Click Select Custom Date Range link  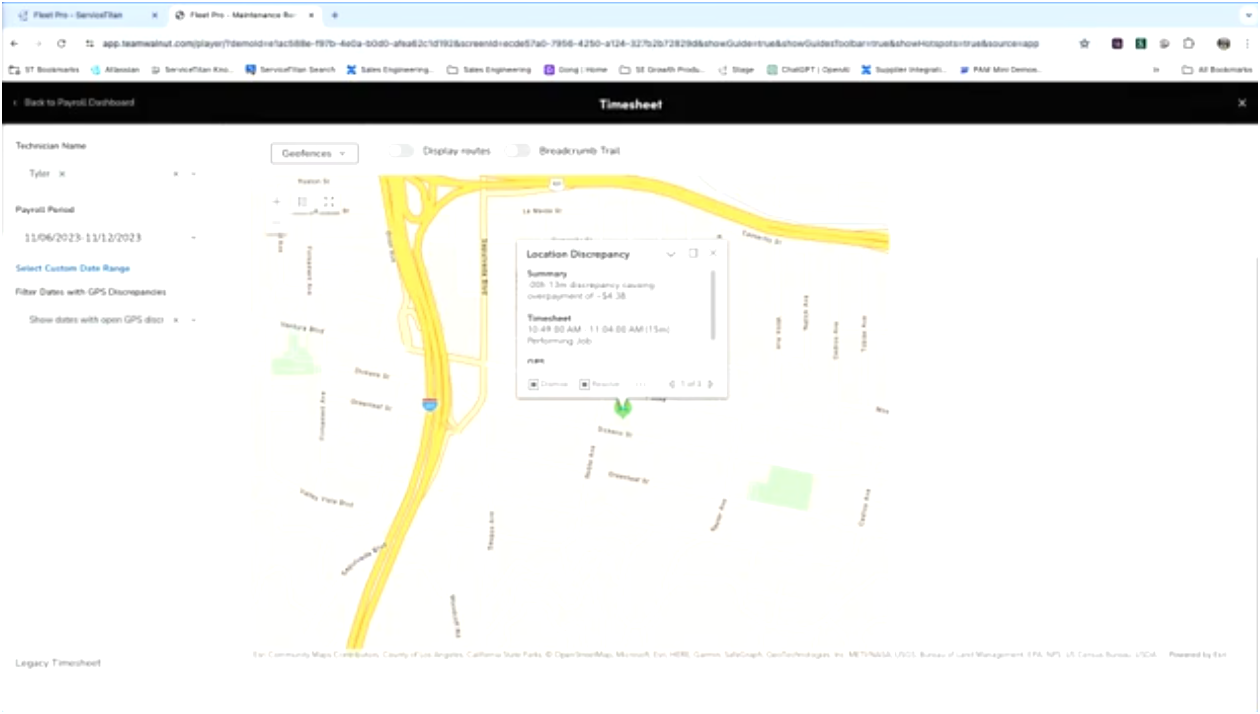coord(73,268)
